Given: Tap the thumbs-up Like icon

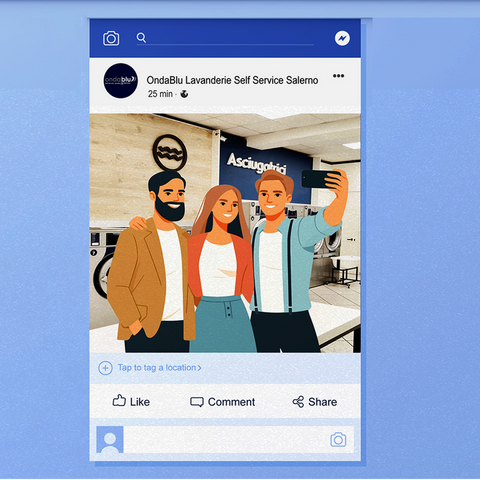Looking at the screenshot, I should click(x=119, y=400).
